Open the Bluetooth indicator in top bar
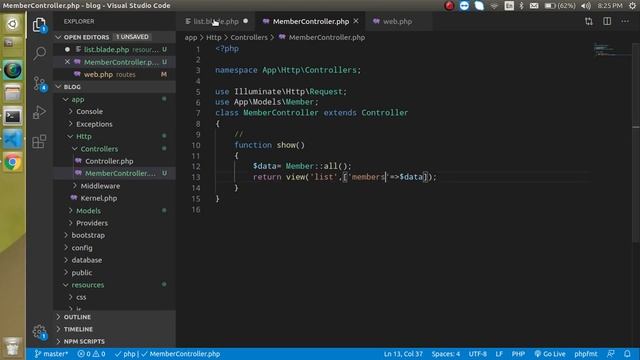 [521, 6]
